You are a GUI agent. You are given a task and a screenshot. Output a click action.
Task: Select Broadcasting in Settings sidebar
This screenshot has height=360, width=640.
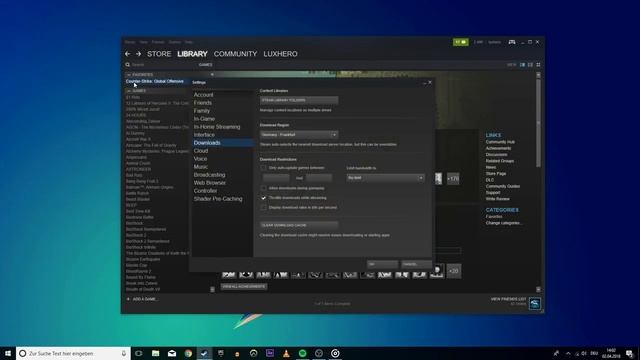(x=209, y=175)
